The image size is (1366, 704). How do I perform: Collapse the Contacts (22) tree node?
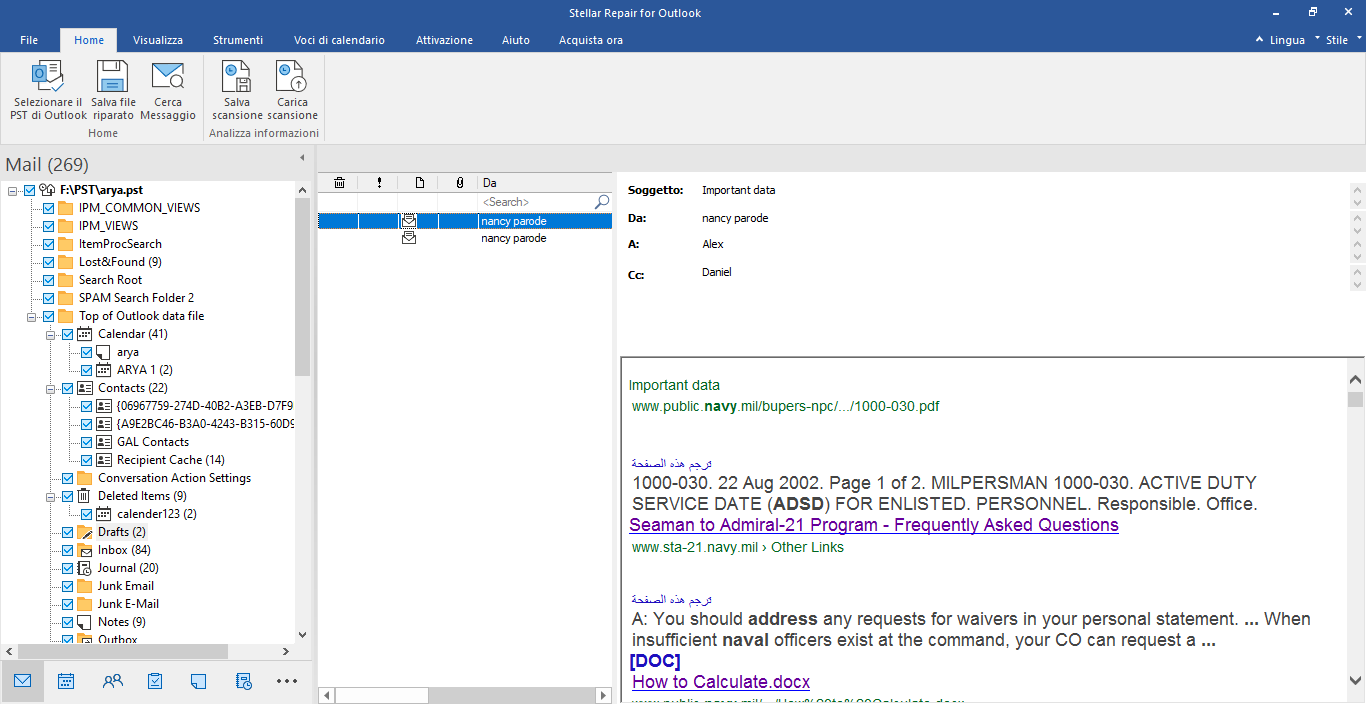tap(51, 388)
